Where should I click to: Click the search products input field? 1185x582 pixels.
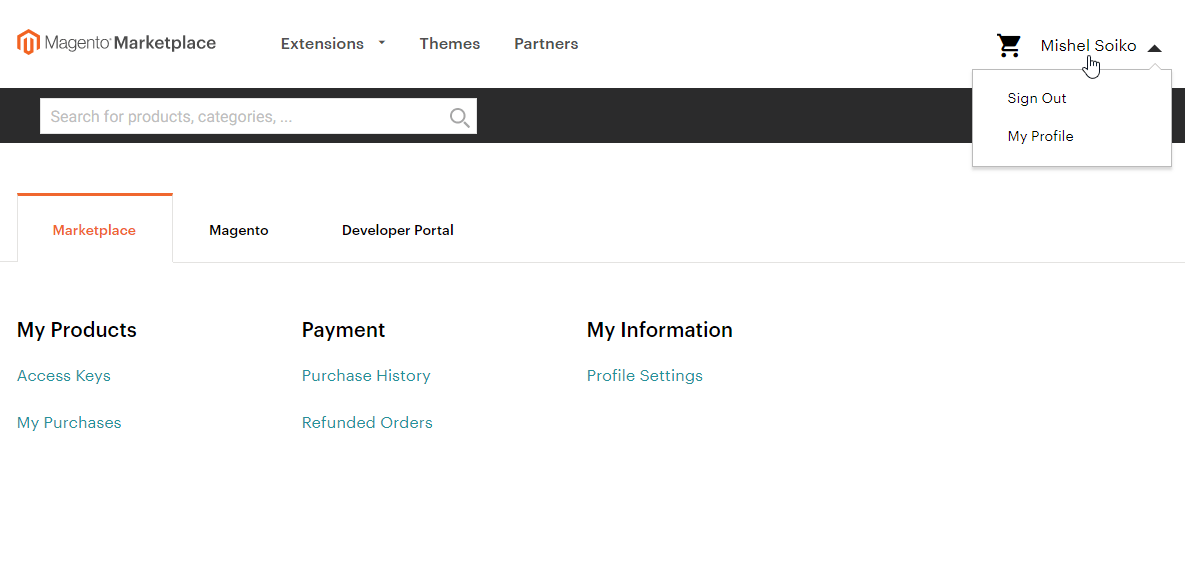[x=258, y=116]
